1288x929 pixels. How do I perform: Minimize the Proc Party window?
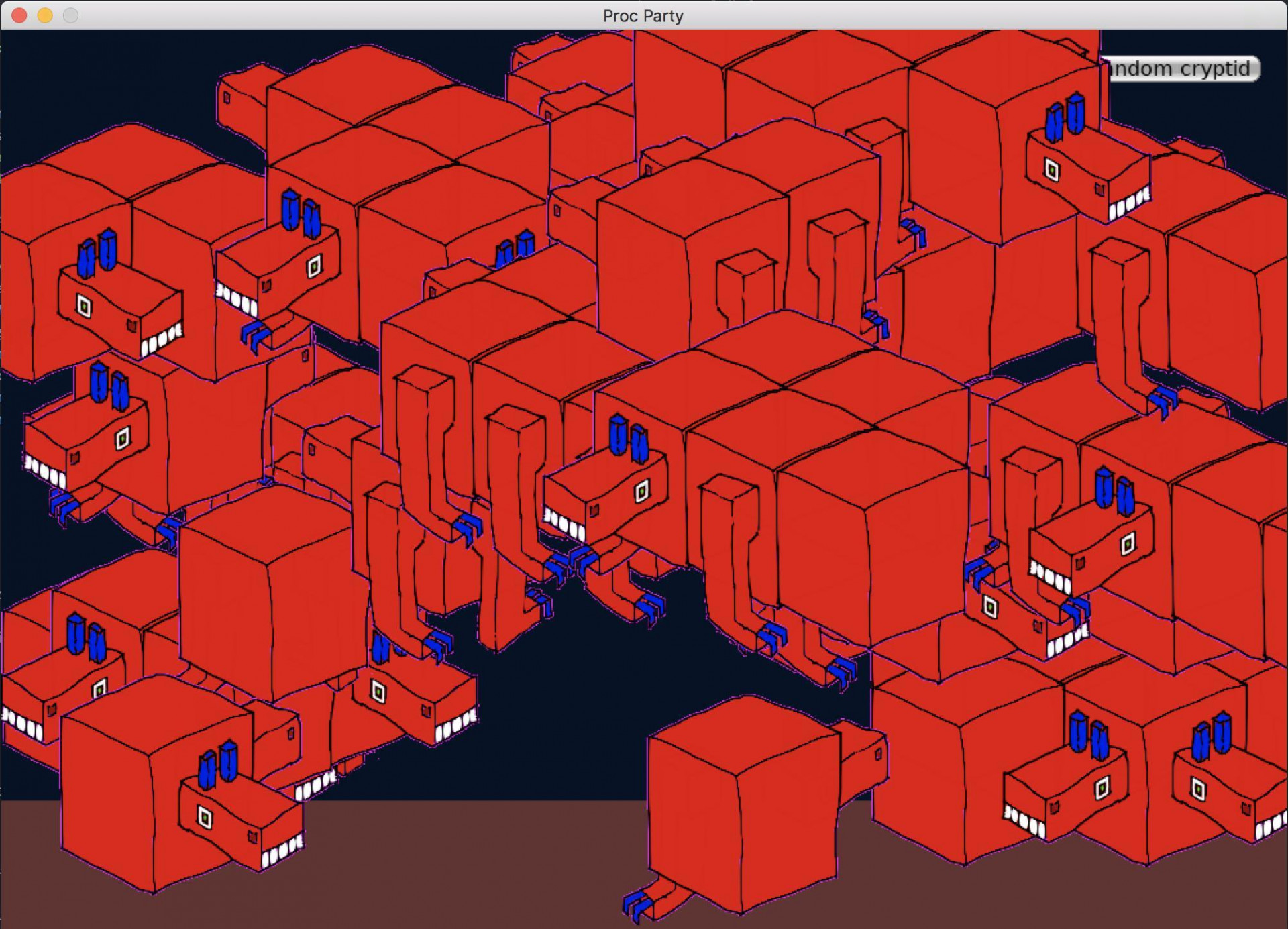pyautogui.click(x=45, y=15)
